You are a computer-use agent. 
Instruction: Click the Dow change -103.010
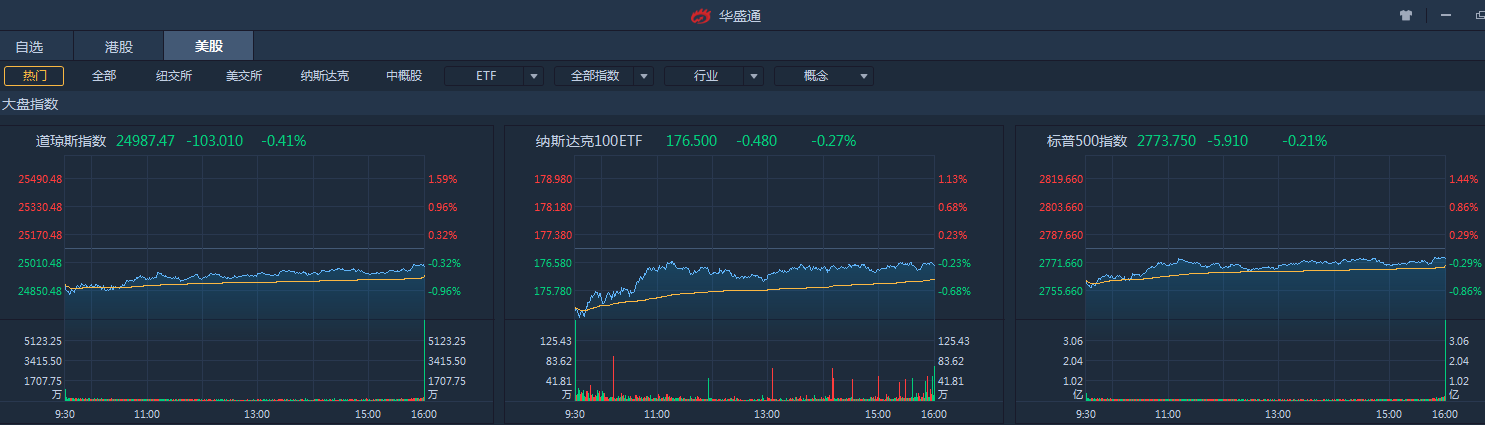(x=215, y=141)
